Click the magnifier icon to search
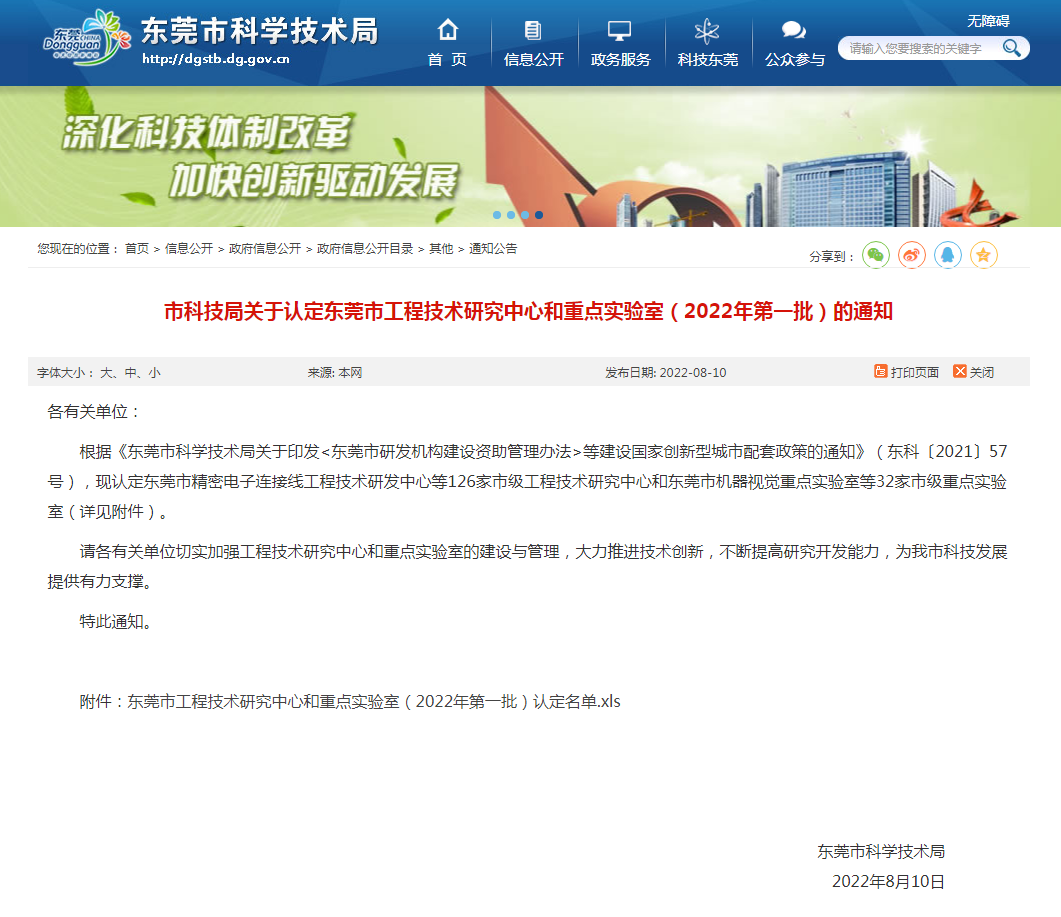 tap(1012, 47)
